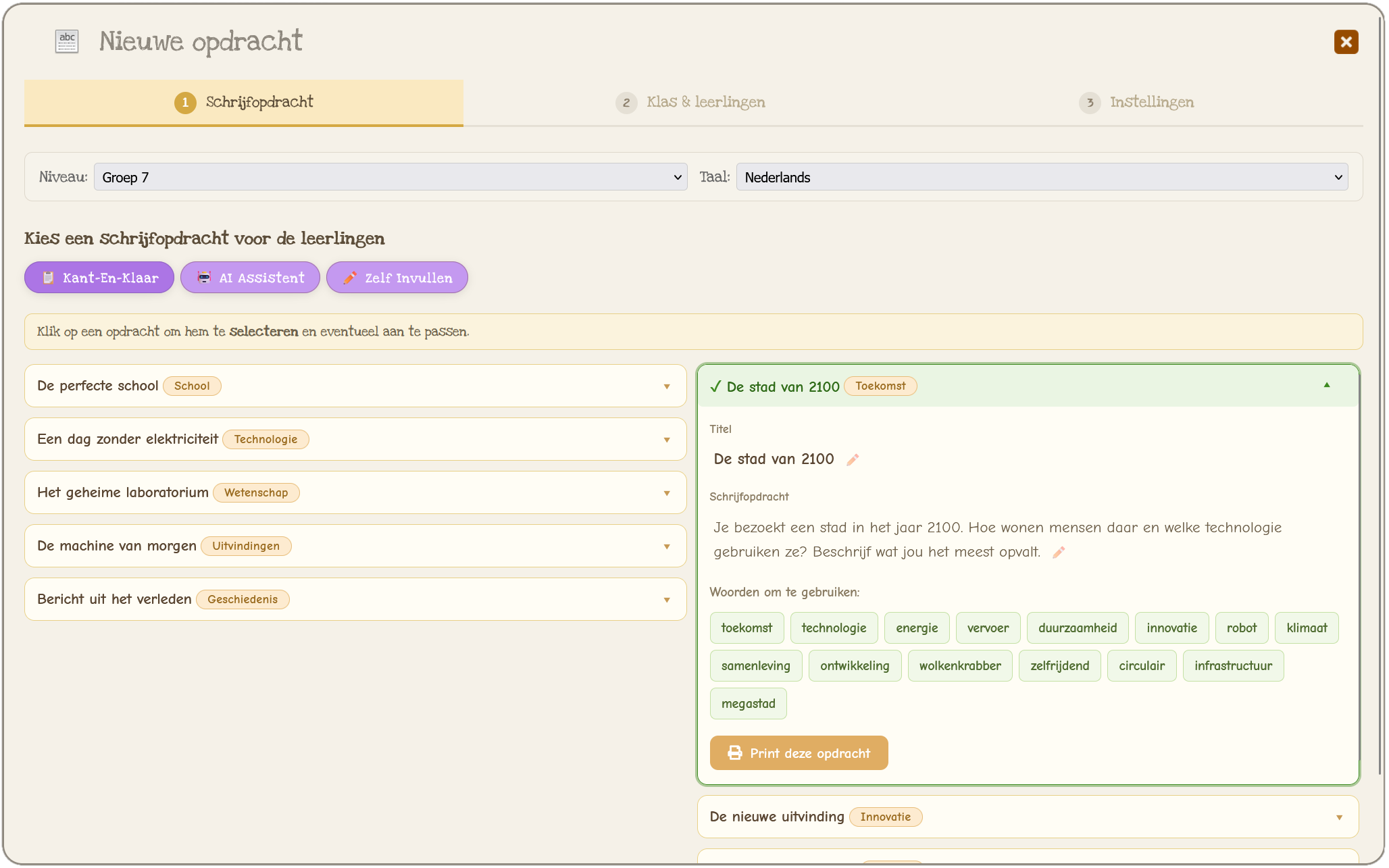This screenshot has height=868, width=1389.
Task: Click the pencil icon on Zelf Invullen
Action: 350,278
